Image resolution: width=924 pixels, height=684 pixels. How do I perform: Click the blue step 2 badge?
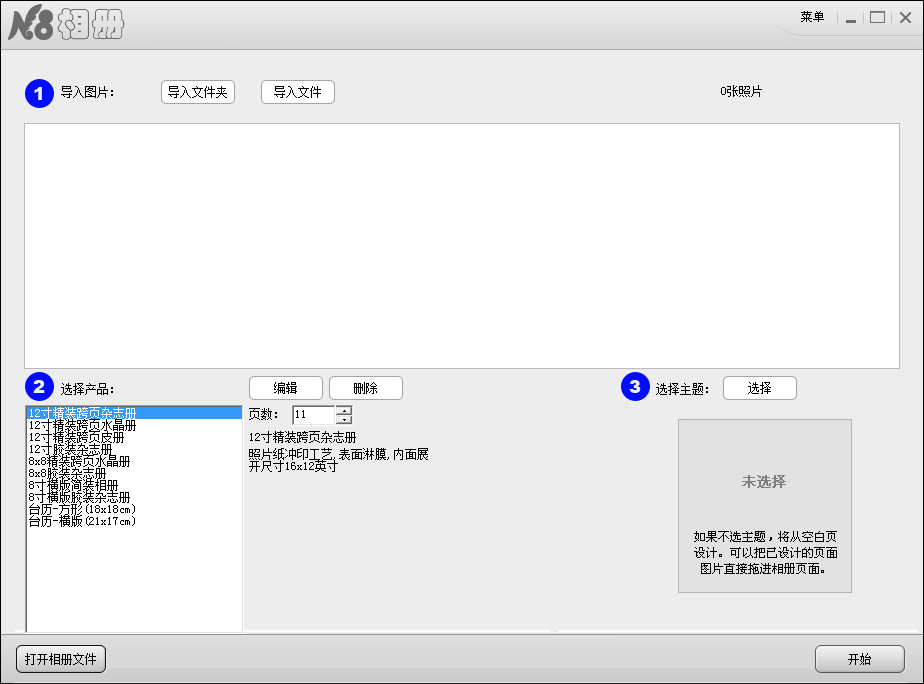click(39, 389)
